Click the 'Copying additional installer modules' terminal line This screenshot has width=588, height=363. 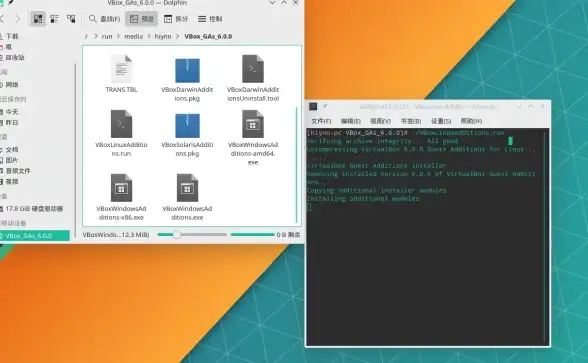(x=376, y=190)
